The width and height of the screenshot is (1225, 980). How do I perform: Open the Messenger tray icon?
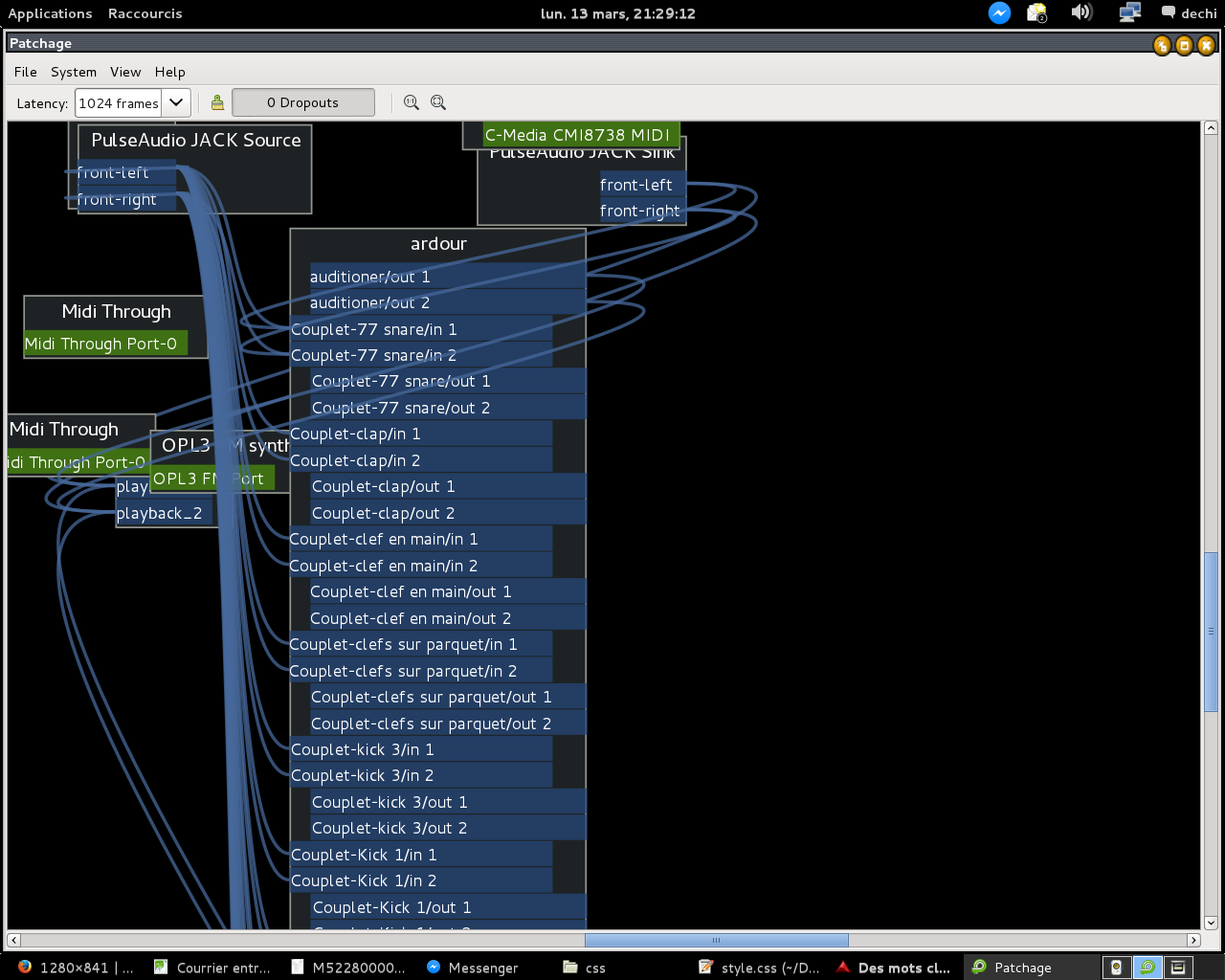click(999, 13)
